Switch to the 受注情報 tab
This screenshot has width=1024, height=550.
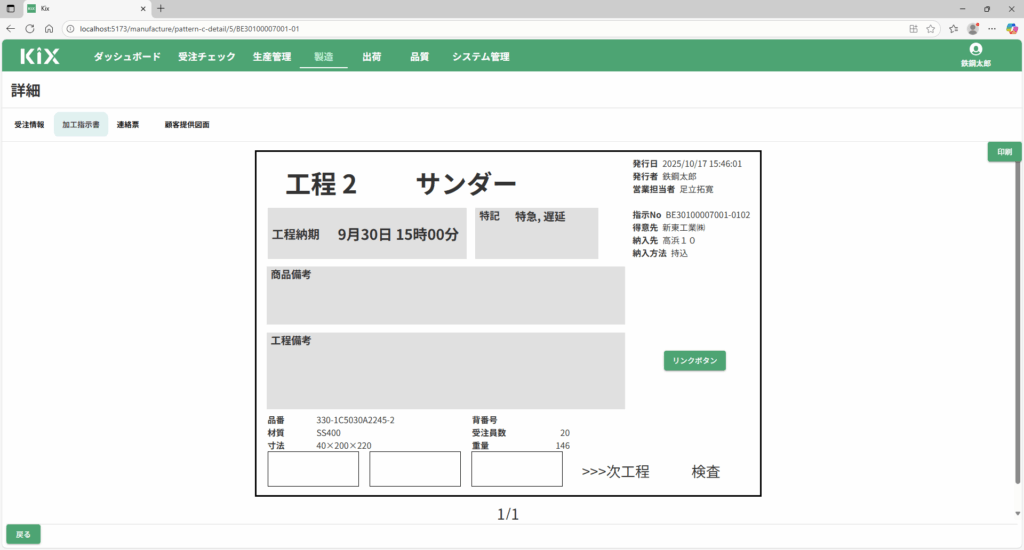click(x=29, y=125)
